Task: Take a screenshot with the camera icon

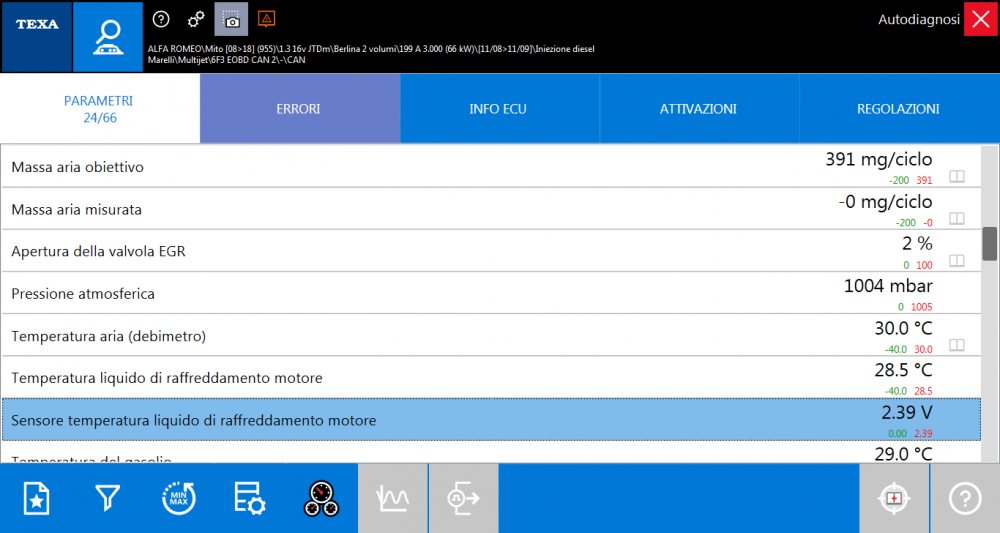Action: (231, 19)
